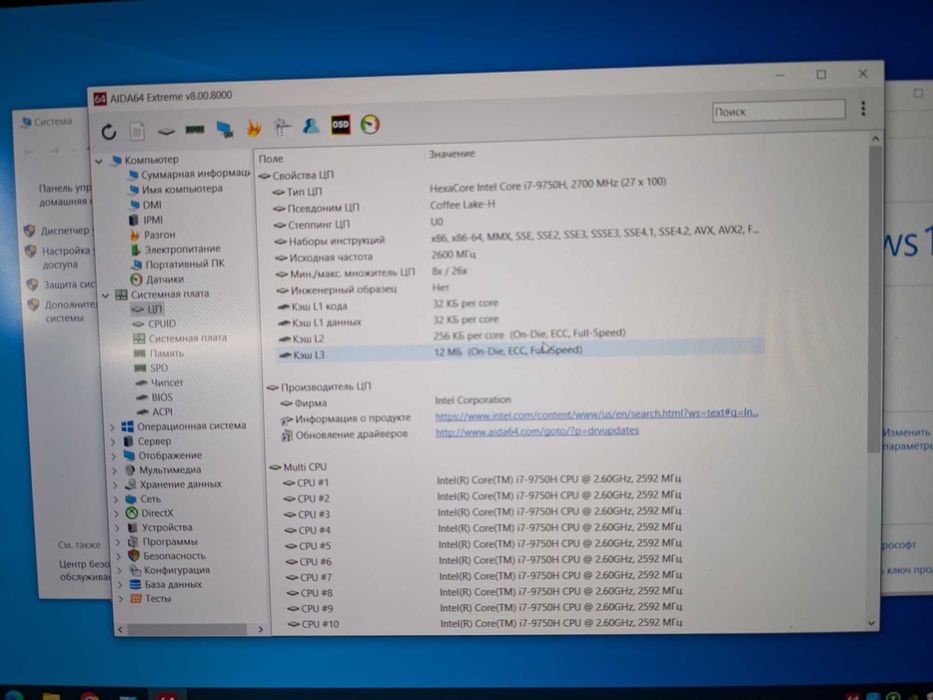Open the CPUID tree item
Viewport: 933px width, 700px height.
point(155,324)
